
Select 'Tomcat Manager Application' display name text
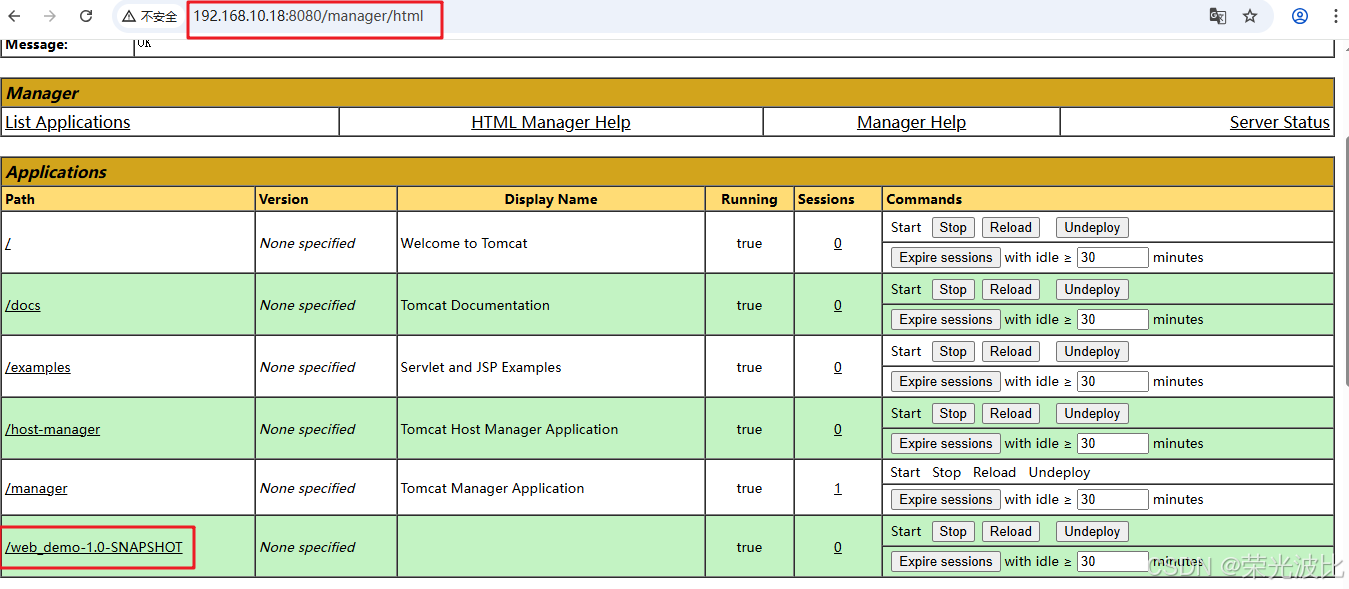pos(492,488)
